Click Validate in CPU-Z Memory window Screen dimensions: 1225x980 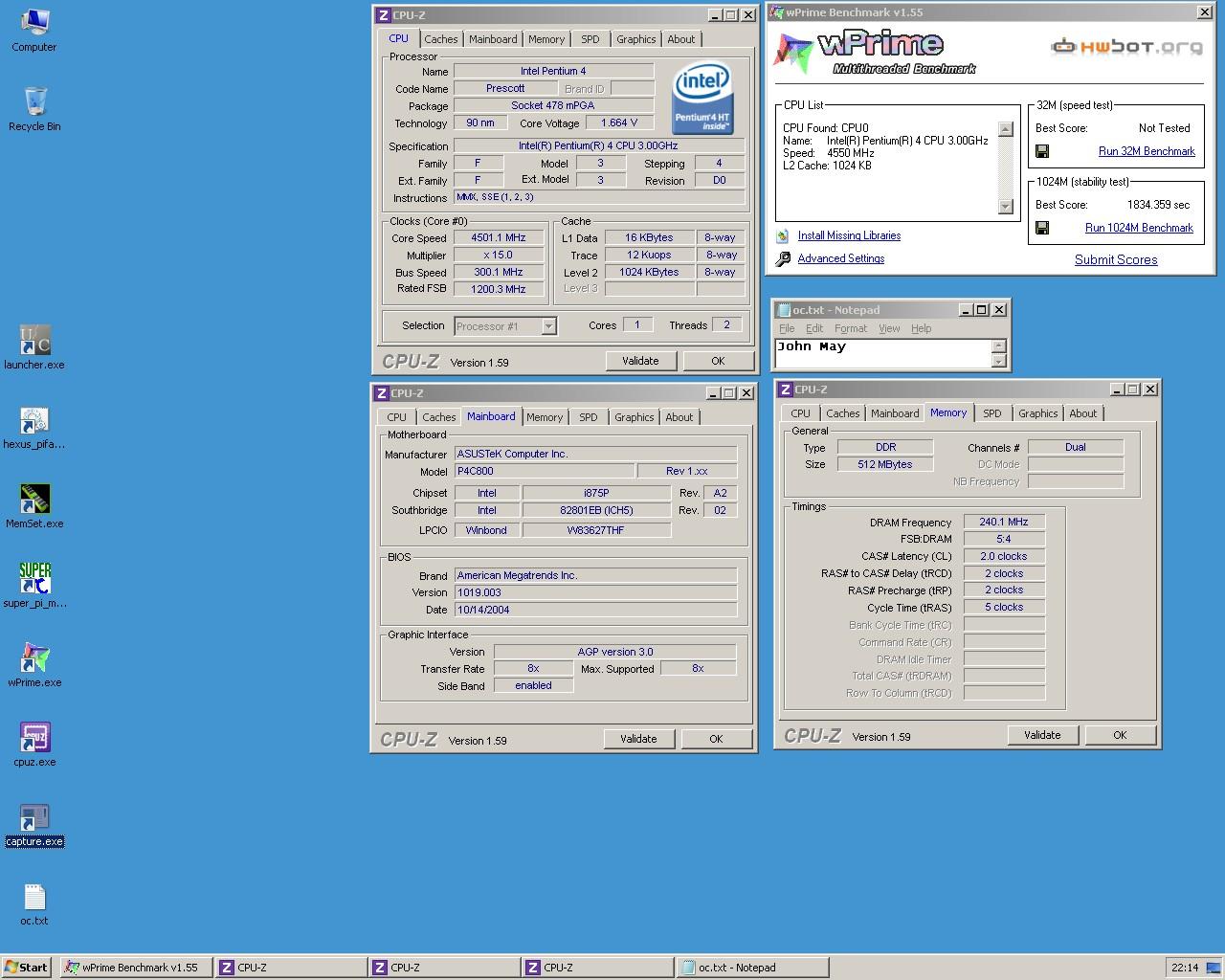pyautogui.click(x=1042, y=735)
